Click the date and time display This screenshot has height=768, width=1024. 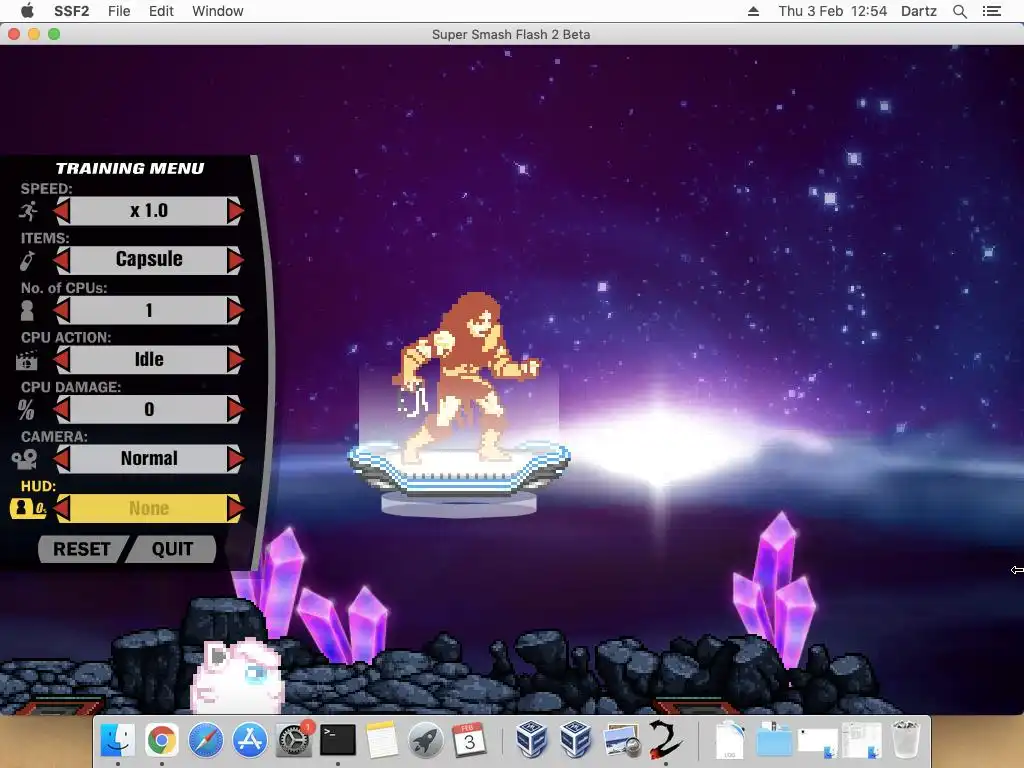[x=833, y=11]
